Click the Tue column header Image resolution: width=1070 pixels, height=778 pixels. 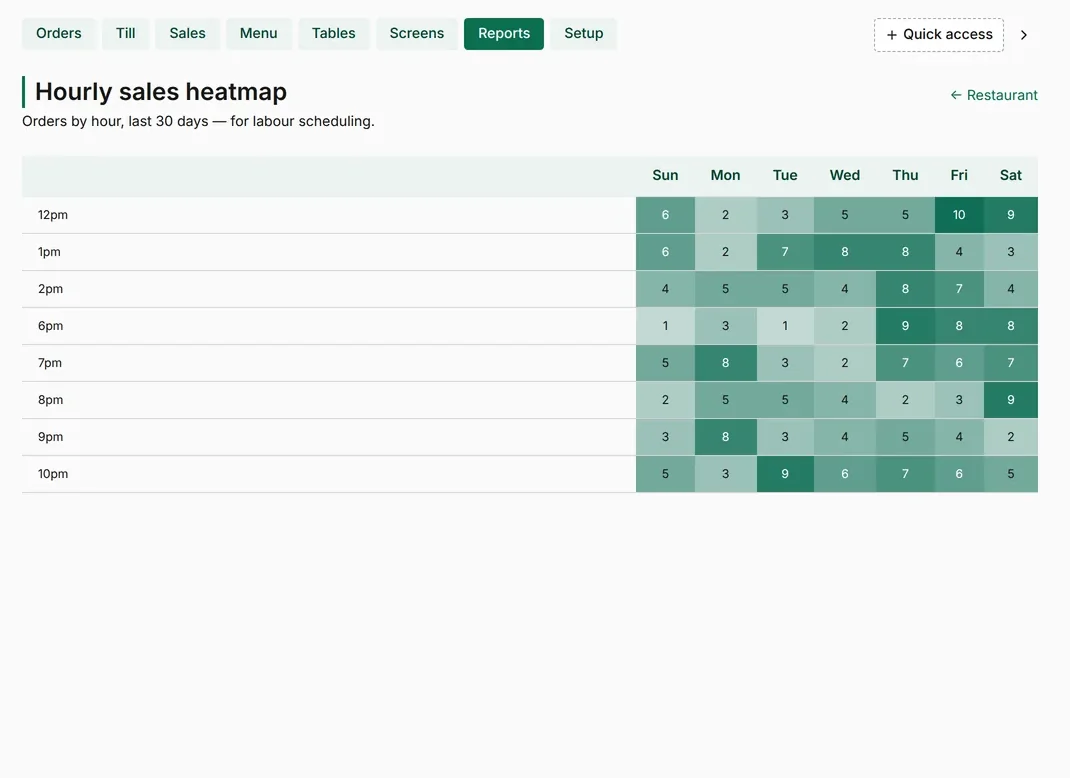click(x=785, y=175)
